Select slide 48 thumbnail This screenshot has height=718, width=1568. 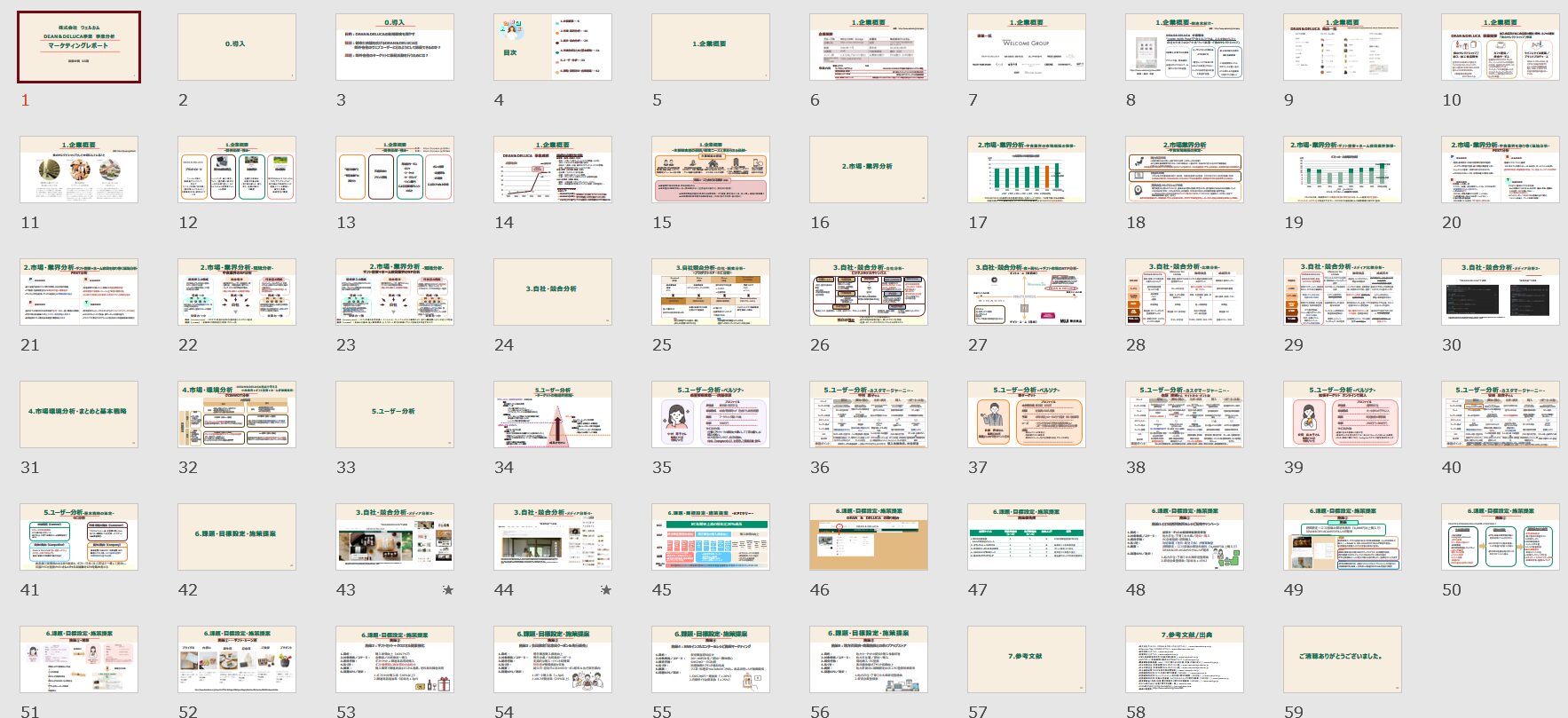(x=1185, y=537)
